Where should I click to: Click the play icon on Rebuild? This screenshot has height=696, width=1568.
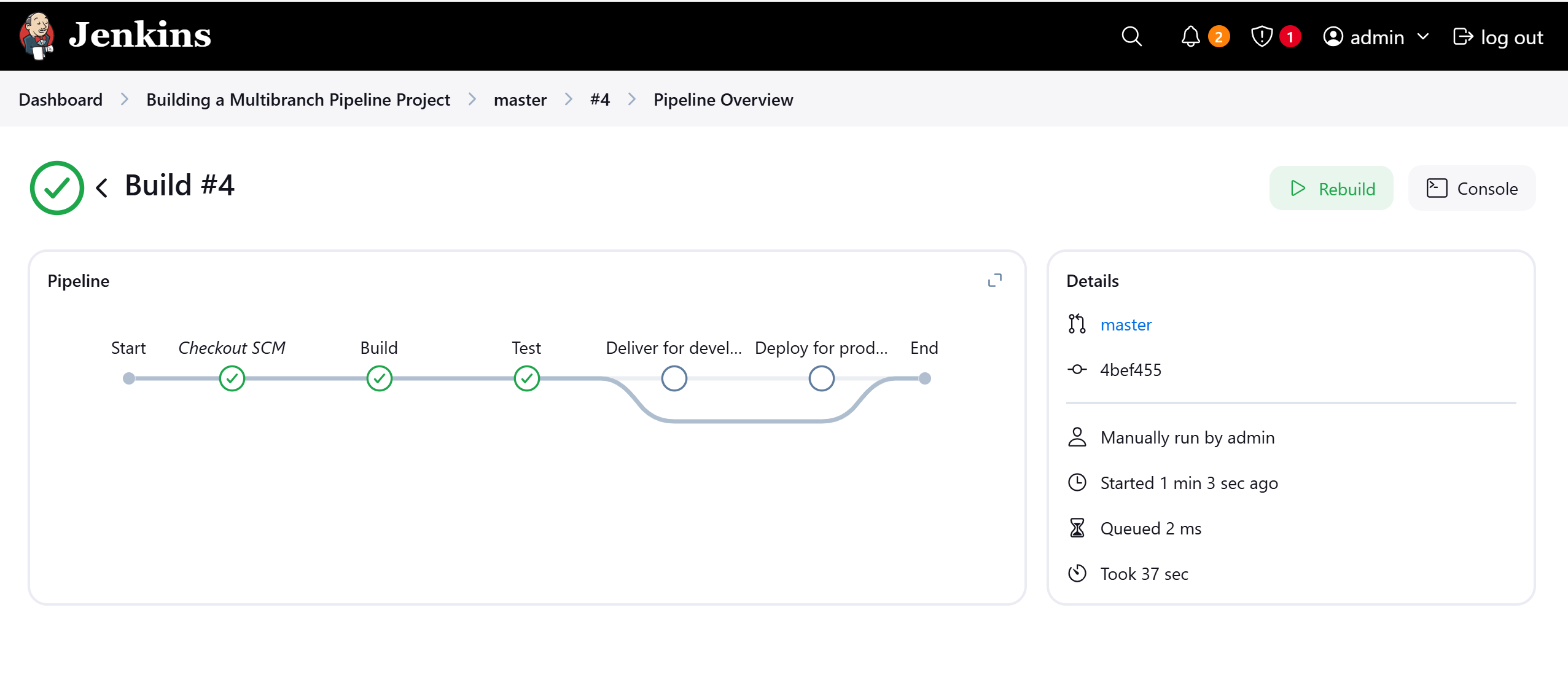pyautogui.click(x=1298, y=188)
